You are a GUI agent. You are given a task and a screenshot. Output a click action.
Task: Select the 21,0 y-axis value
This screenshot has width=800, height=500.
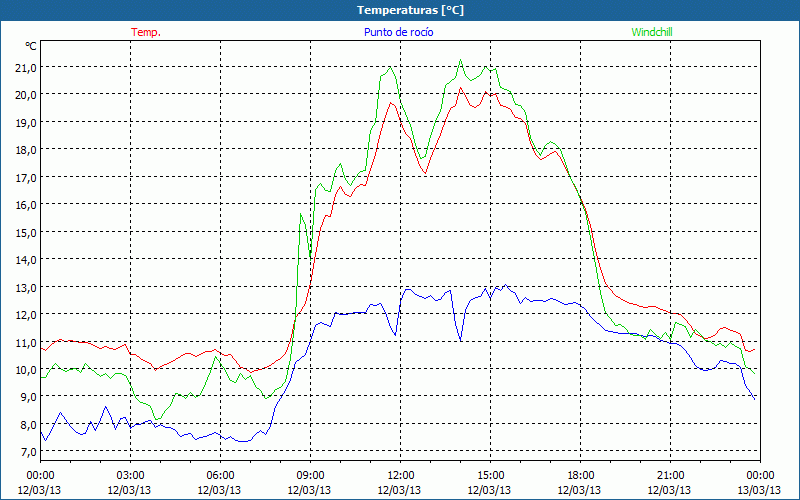pyautogui.click(x=26, y=67)
